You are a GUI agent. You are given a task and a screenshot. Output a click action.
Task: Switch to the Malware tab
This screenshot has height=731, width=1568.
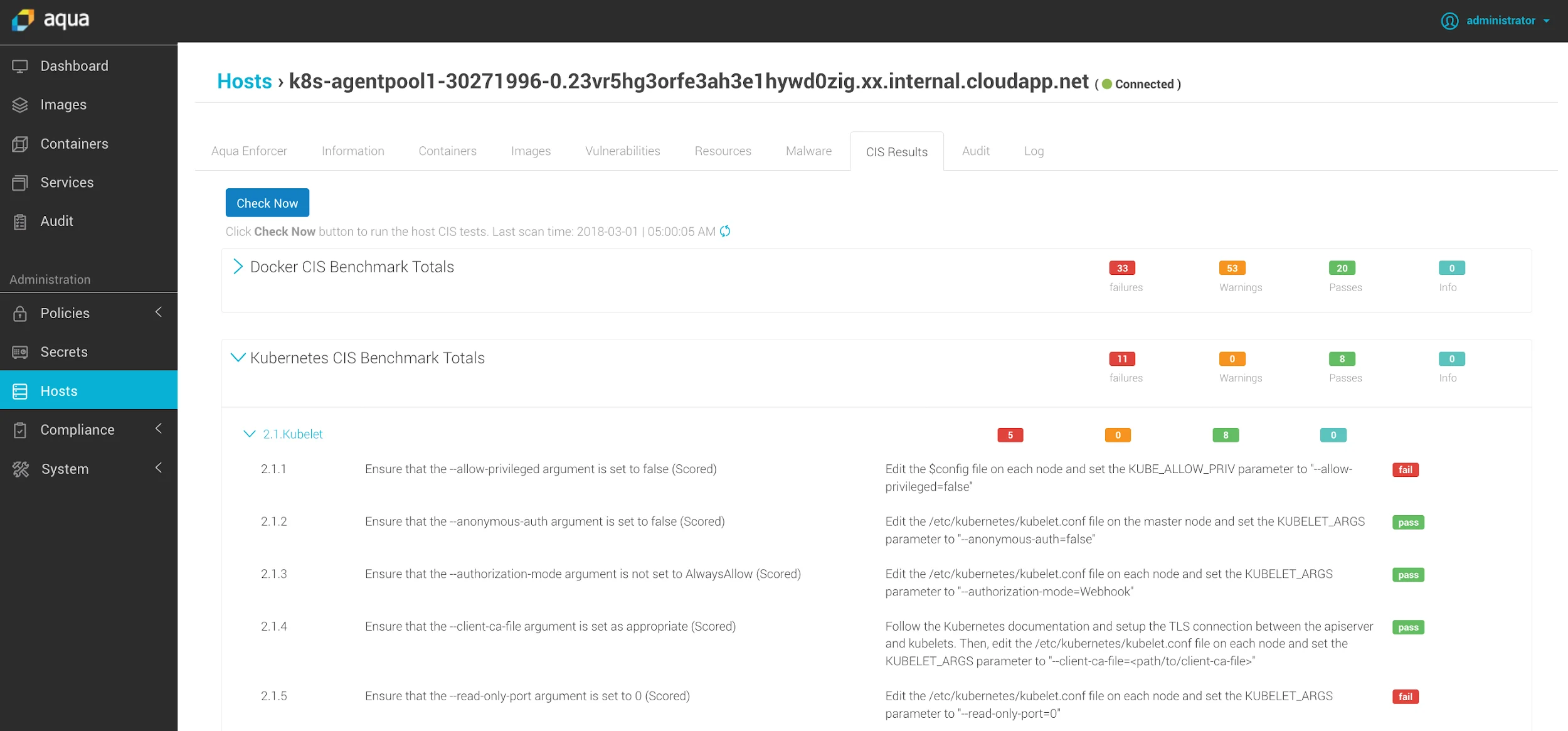(808, 151)
